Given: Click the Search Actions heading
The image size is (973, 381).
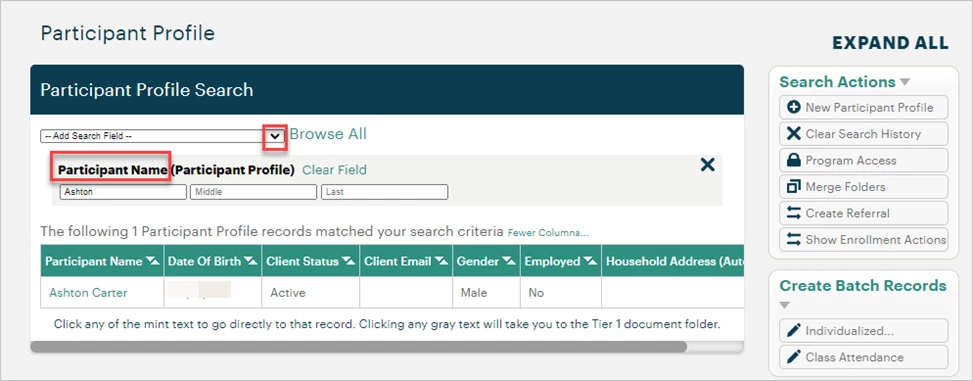Looking at the screenshot, I should pyautogui.click(x=837, y=82).
